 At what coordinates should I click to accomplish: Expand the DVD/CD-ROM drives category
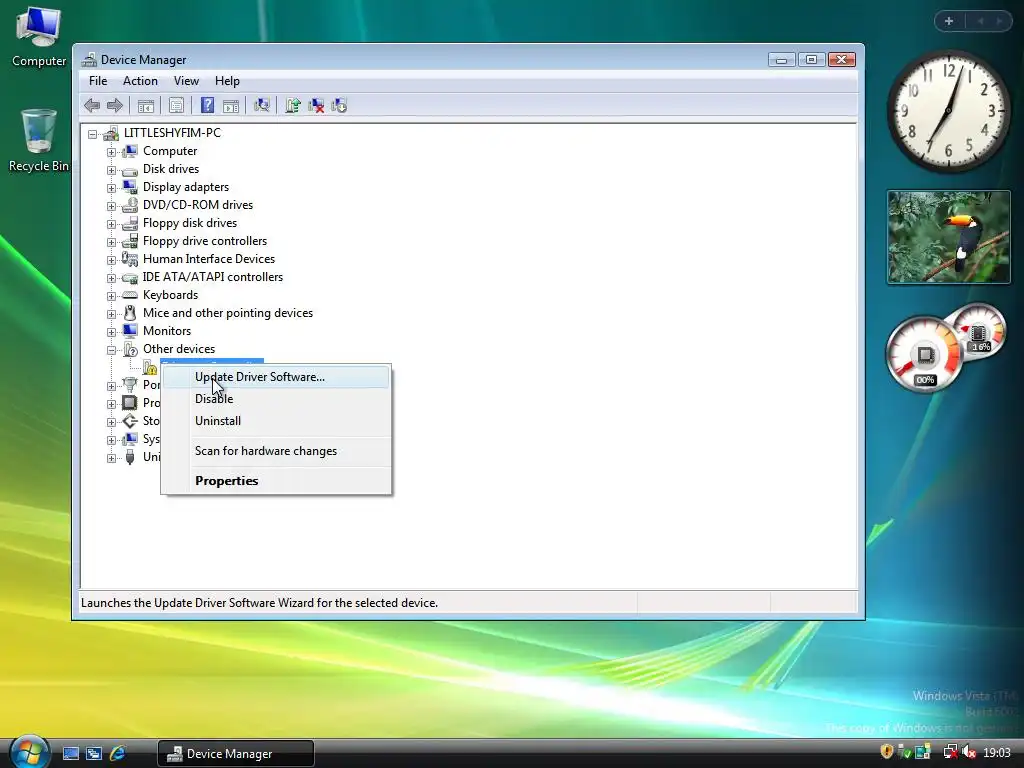tap(111, 206)
